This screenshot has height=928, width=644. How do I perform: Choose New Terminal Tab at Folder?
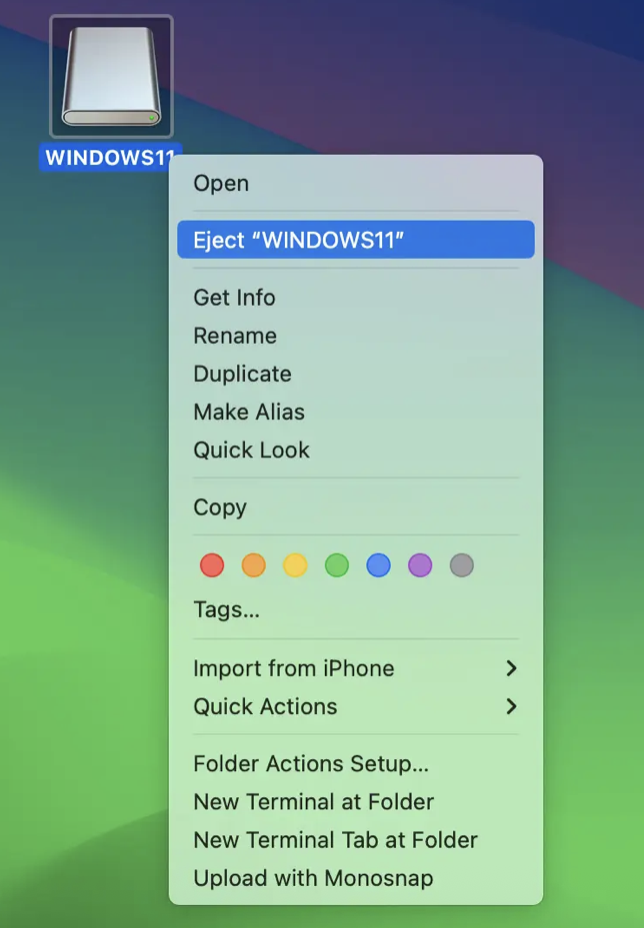(x=356, y=840)
